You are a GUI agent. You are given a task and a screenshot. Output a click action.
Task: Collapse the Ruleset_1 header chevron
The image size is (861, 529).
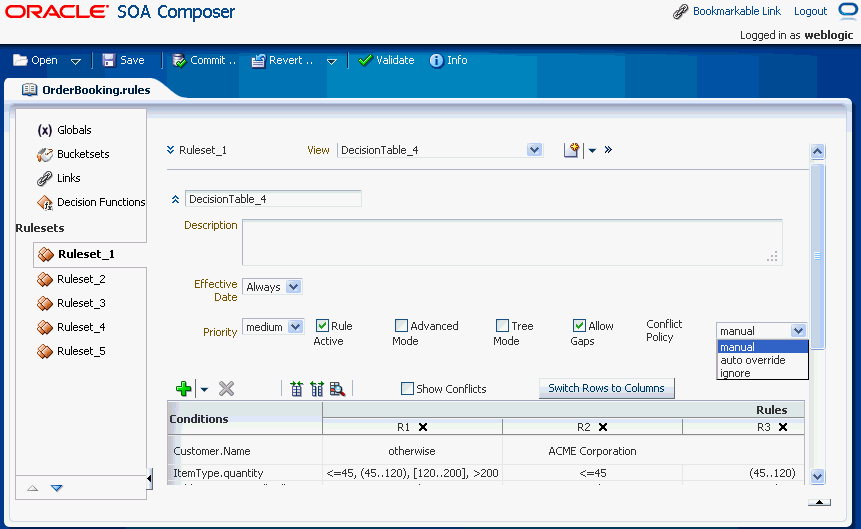click(x=171, y=150)
